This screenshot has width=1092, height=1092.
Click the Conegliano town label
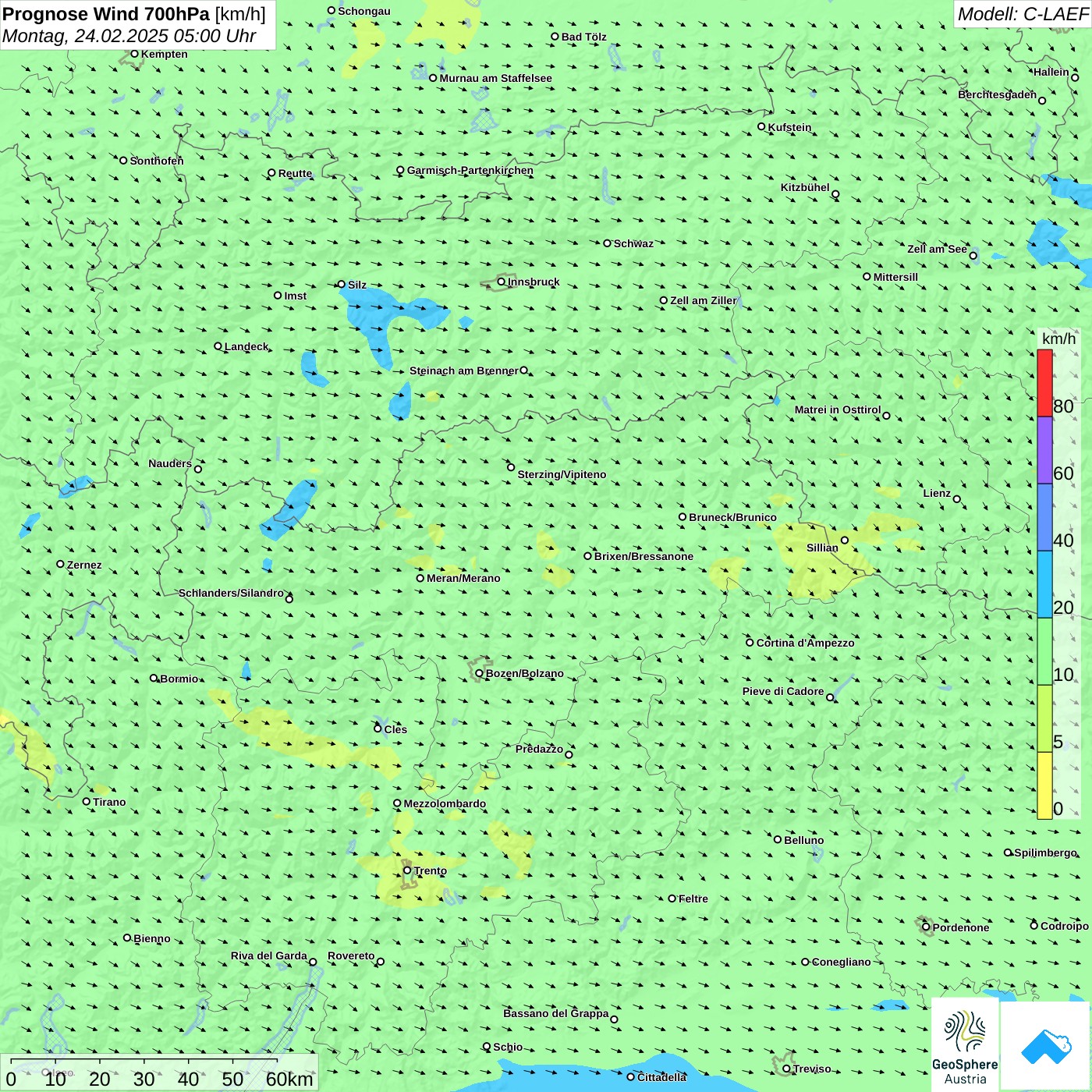(x=841, y=962)
